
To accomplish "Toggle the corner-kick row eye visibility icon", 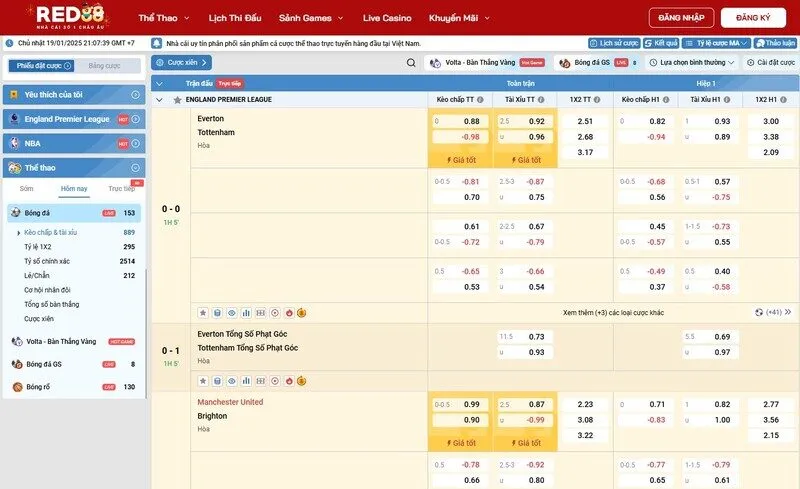I will [232, 381].
